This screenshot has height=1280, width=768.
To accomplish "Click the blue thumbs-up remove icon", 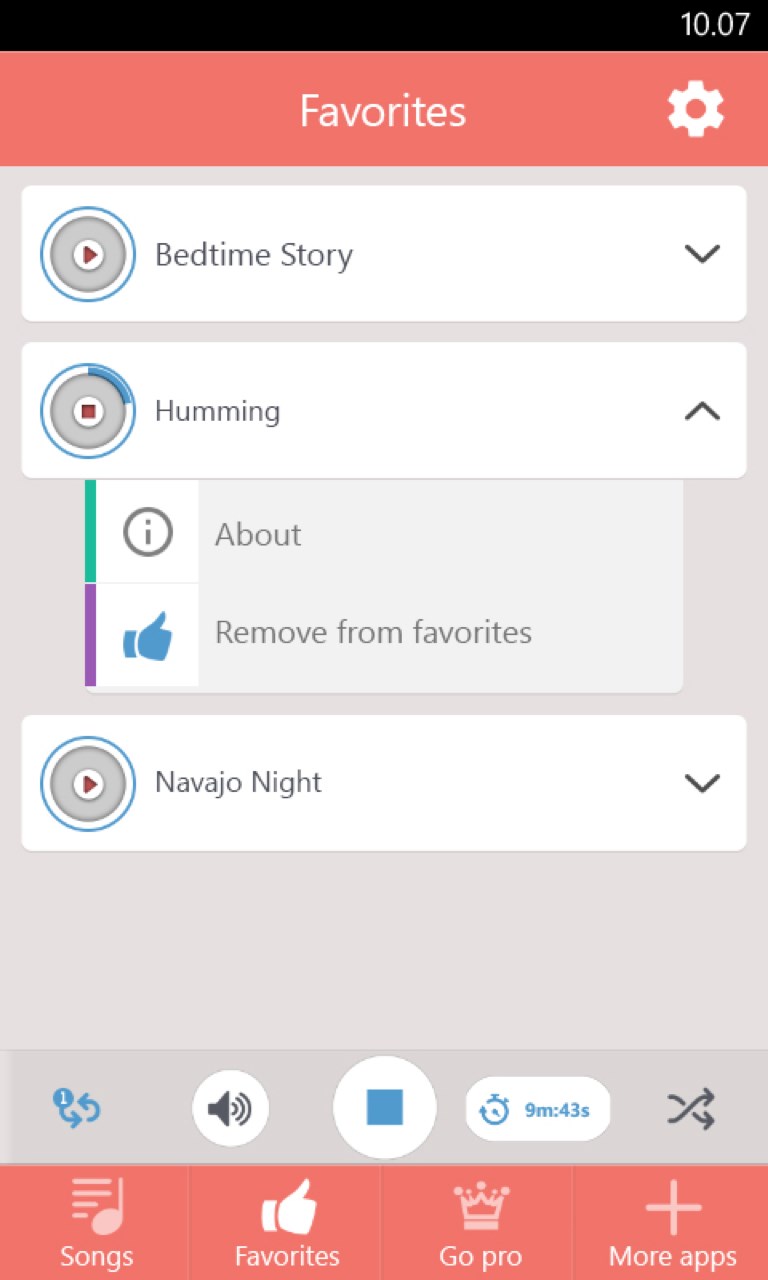I will click(x=148, y=635).
